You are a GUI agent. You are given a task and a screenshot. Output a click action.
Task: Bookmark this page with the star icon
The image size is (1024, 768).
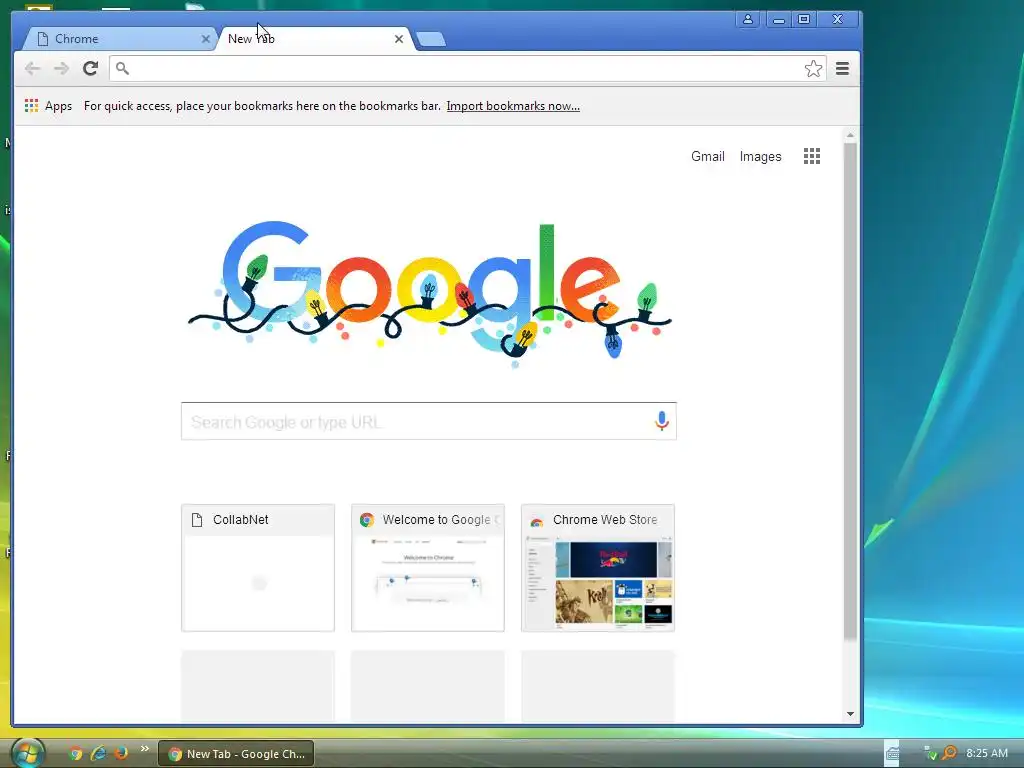(813, 69)
